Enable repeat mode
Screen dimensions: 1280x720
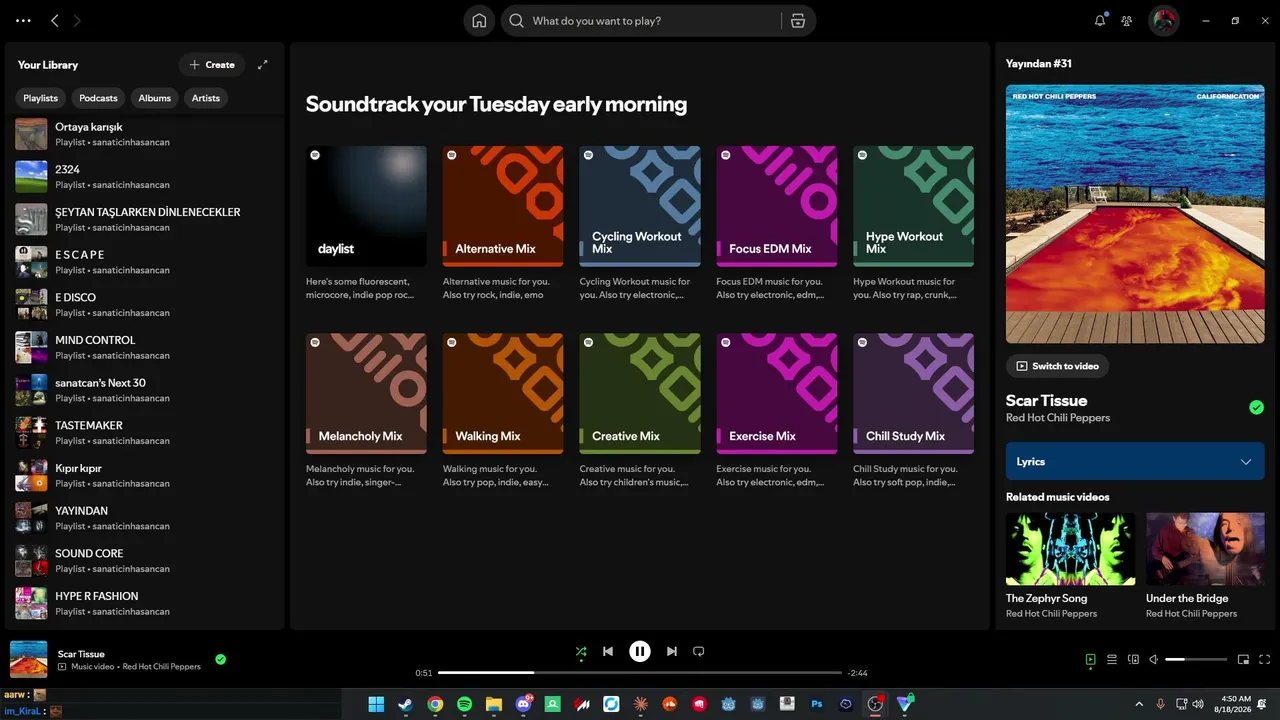coord(699,651)
